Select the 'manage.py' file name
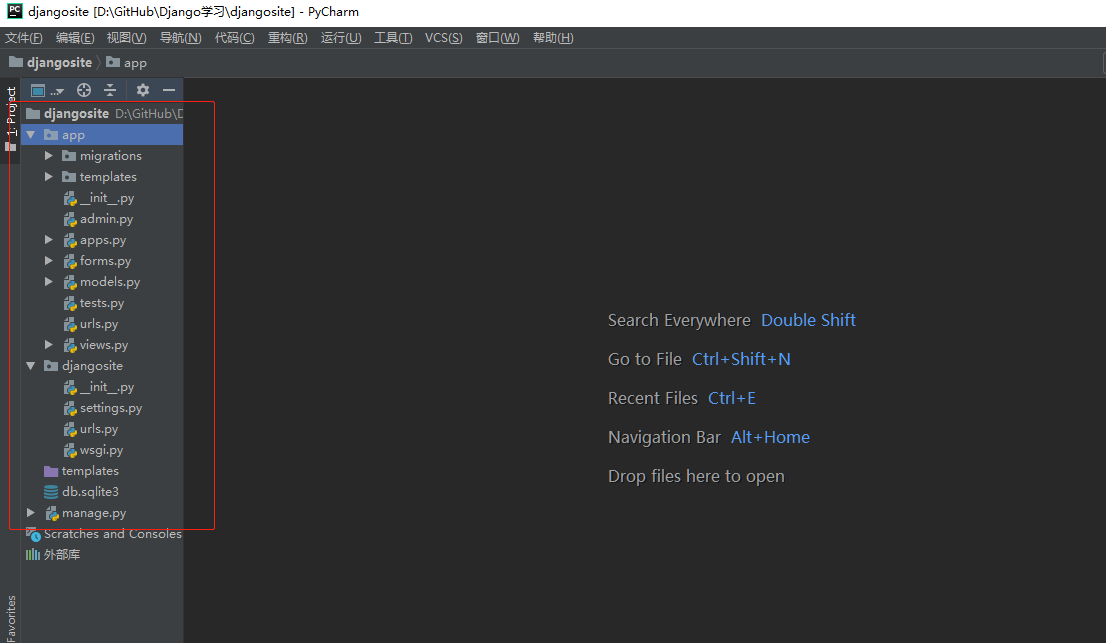The height and width of the screenshot is (643, 1106). (x=94, y=513)
